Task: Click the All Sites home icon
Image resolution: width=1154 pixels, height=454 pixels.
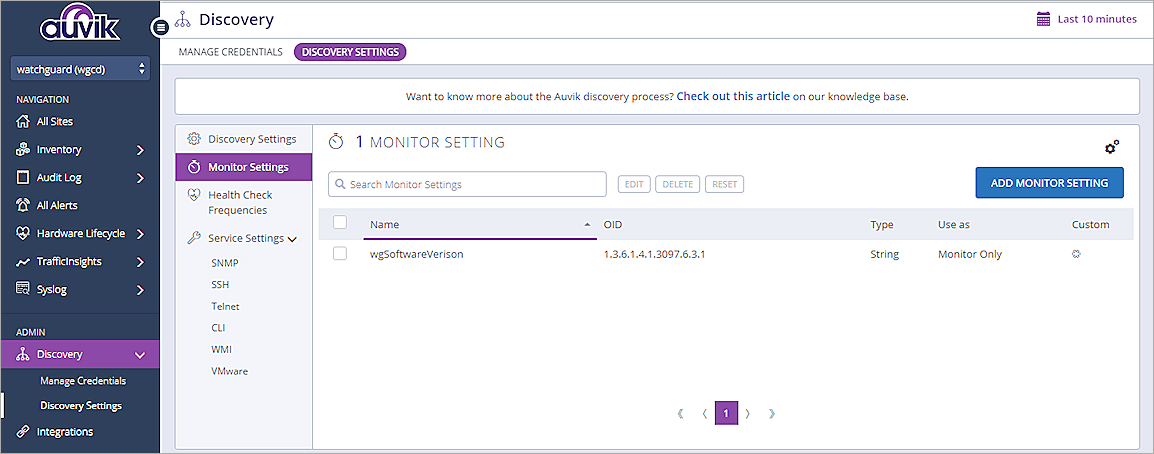Action: (x=22, y=121)
